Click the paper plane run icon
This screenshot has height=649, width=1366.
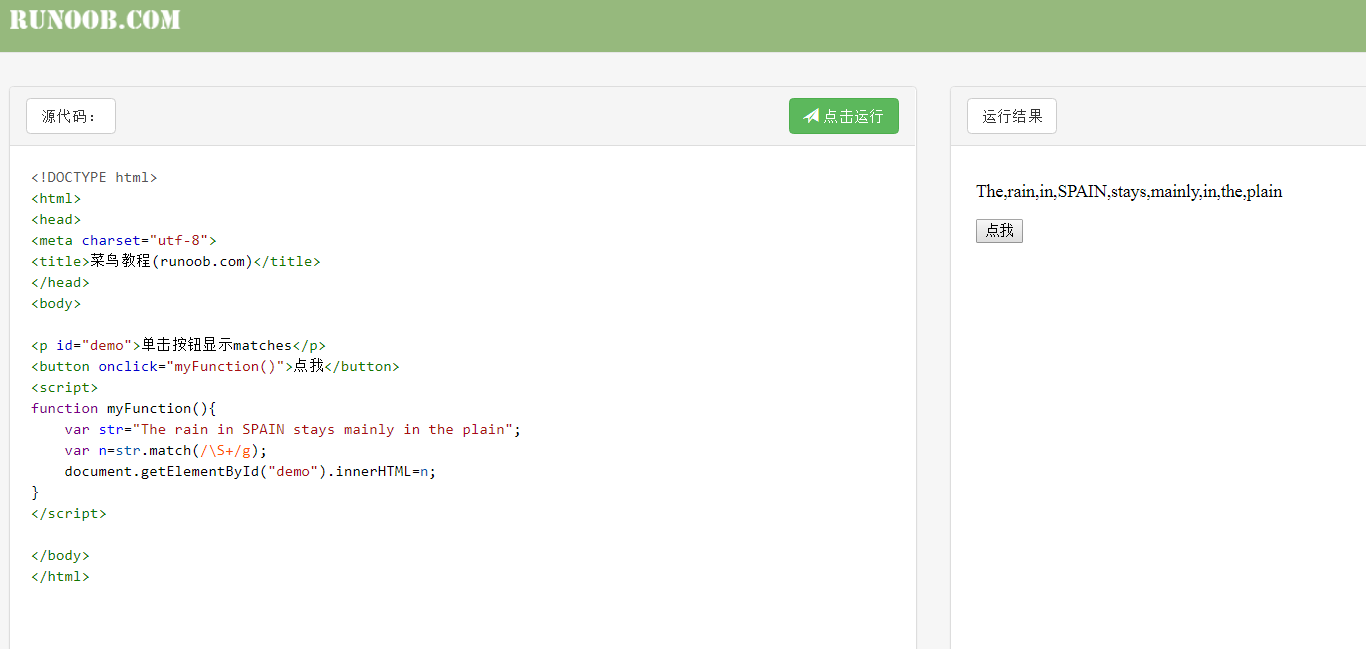click(x=811, y=116)
